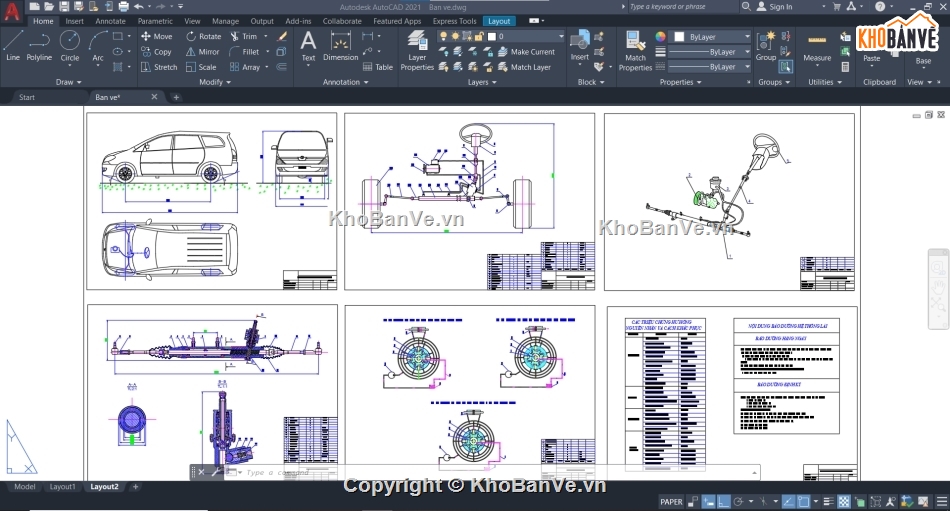Activate the Move command
The height and width of the screenshot is (511, 950).
[157, 36]
